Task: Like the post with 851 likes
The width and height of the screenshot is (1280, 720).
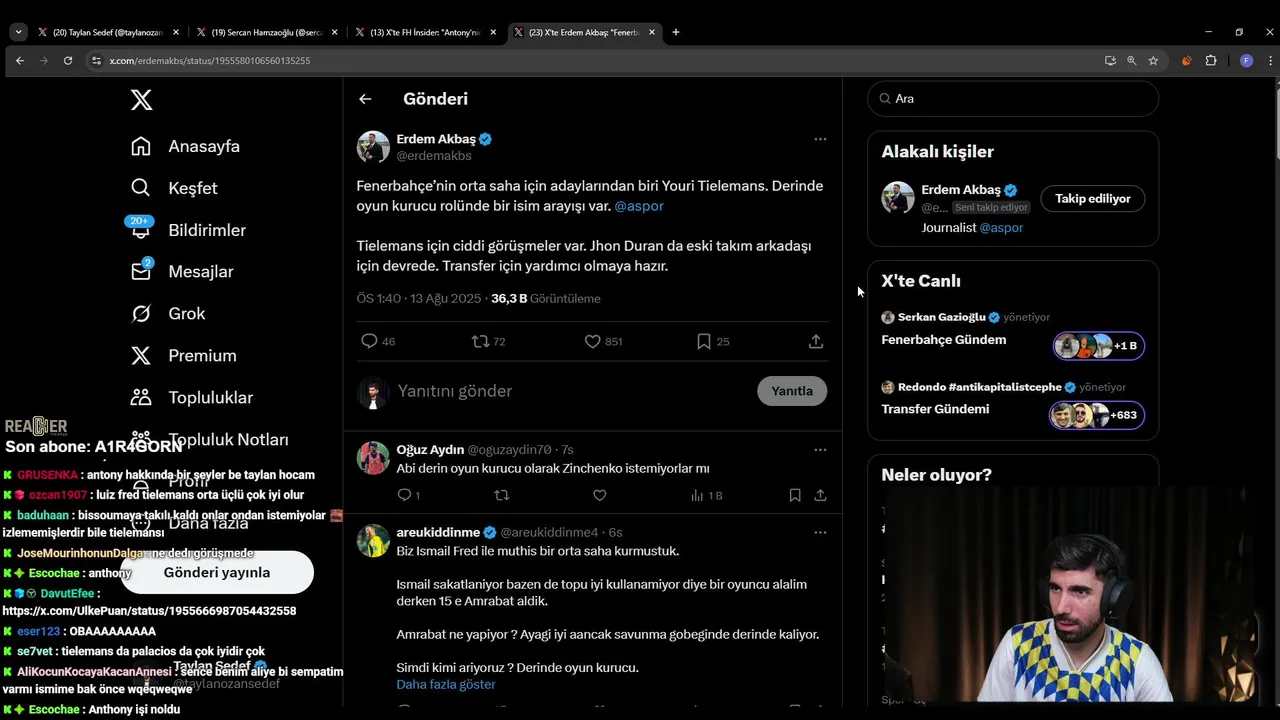Action: click(x=603, y=341)
